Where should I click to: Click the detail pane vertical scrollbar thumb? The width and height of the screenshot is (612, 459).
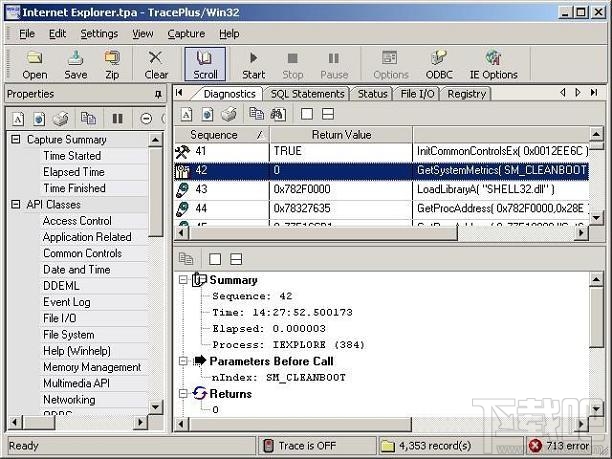(596, 317)
